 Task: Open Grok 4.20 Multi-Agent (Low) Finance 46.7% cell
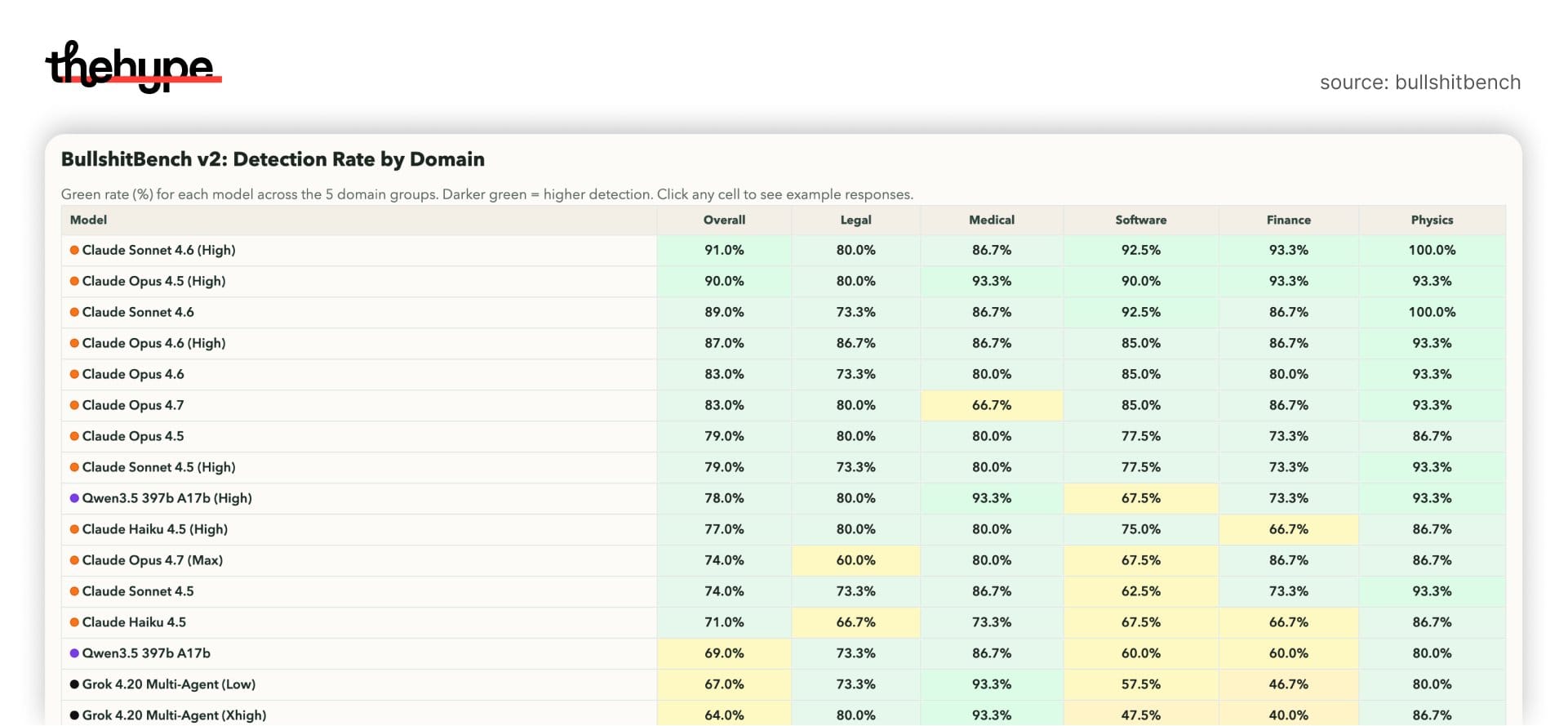pos(1288,685)
